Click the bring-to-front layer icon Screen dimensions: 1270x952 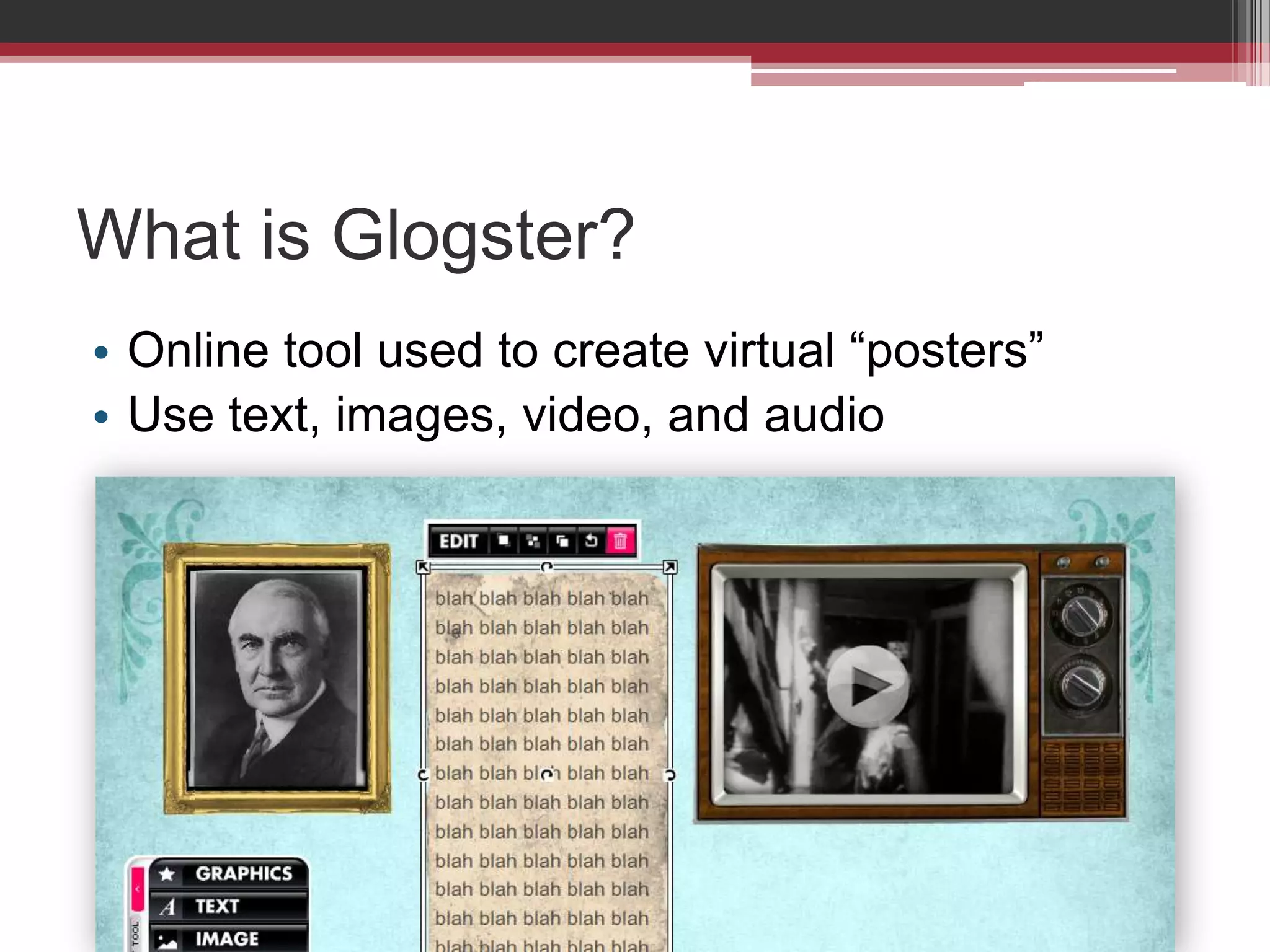click(x=504, y=541)
